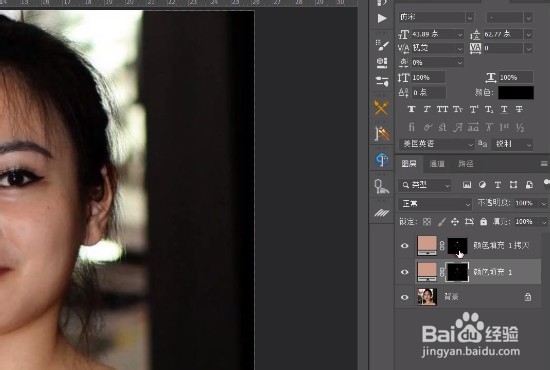Open the tracking value 0 dropdown

click(x=528, y=48)
